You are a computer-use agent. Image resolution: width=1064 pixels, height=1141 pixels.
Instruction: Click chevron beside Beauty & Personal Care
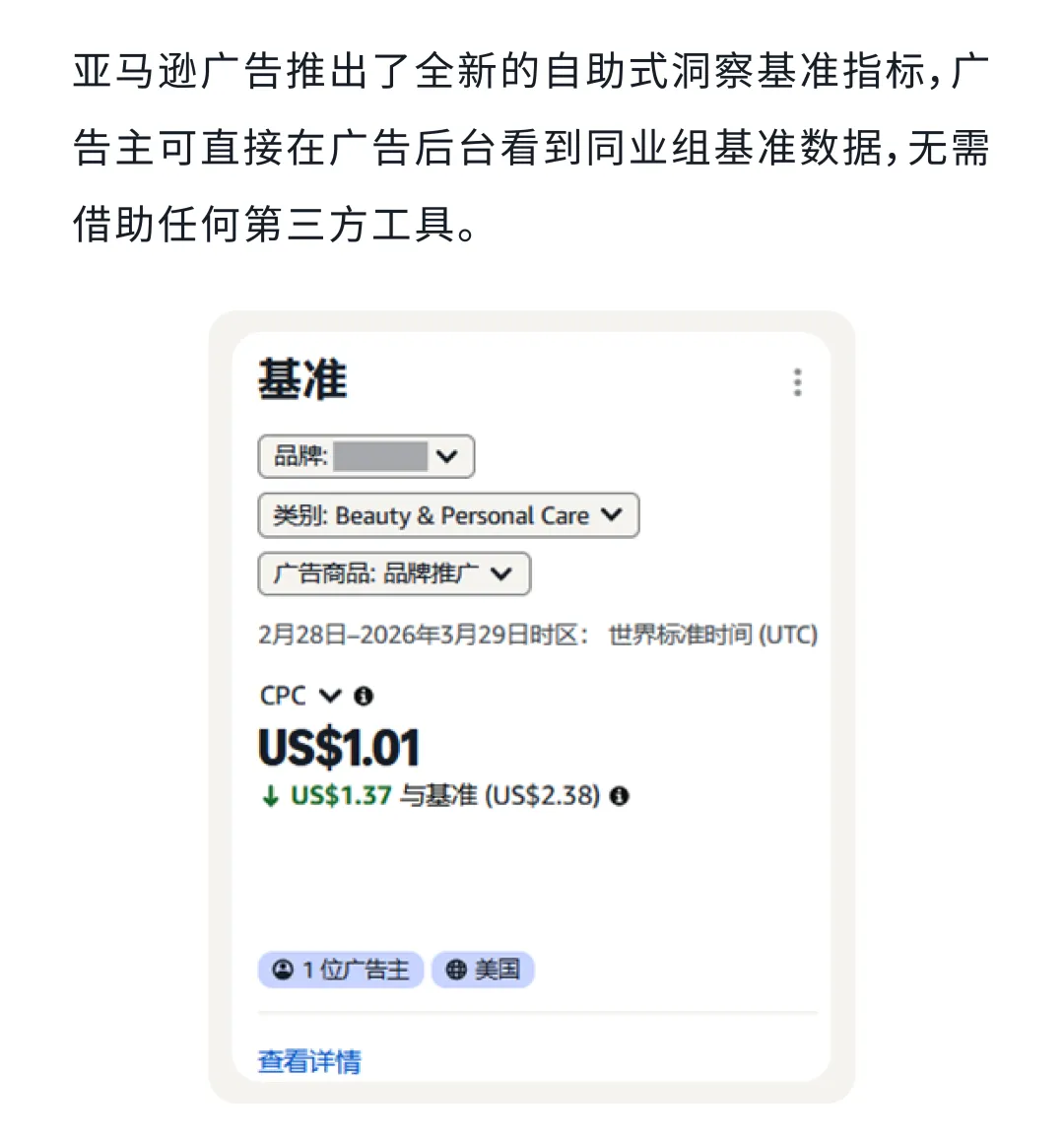[612, 514]
